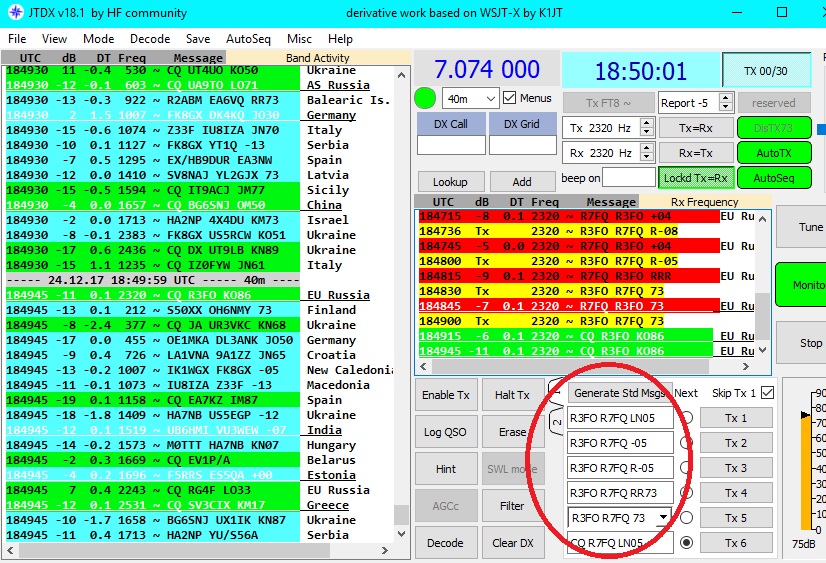Toggle the Lockd Tx=Rx button
The image size is (826, 563).
click(x=694, y=178)
